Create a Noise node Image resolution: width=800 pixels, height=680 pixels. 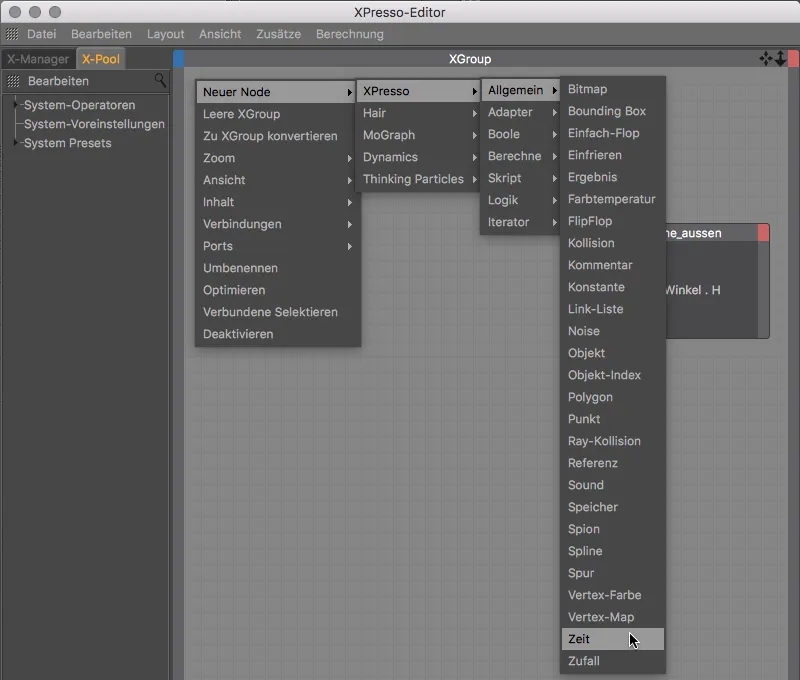(613, 331)
